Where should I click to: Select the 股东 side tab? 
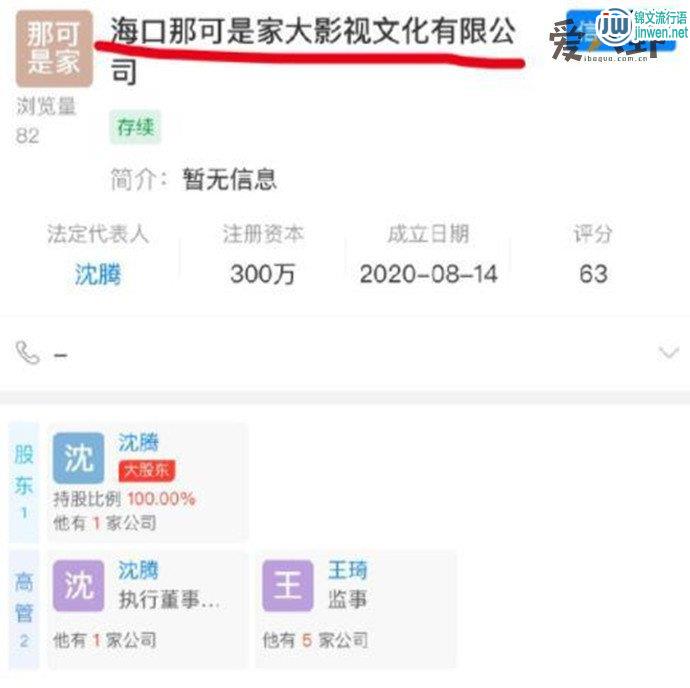coord(24,482)
